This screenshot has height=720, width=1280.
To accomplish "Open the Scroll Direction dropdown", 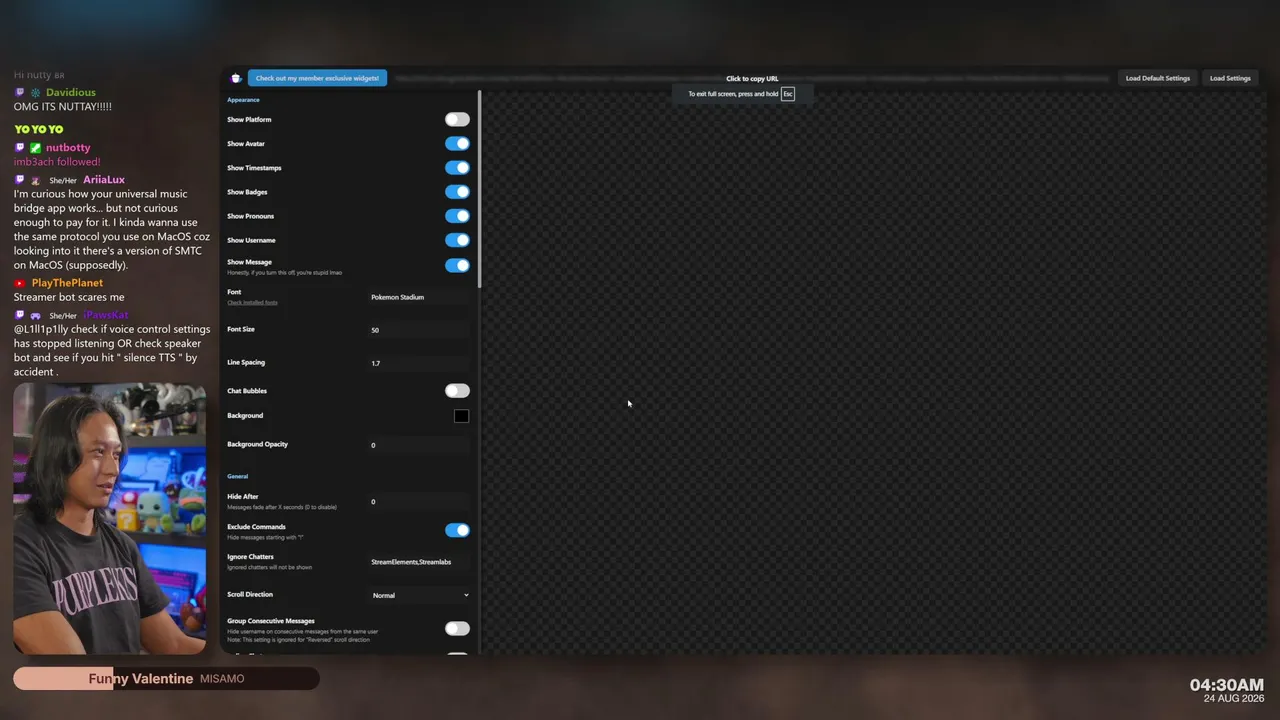I will tap(420, 595).
